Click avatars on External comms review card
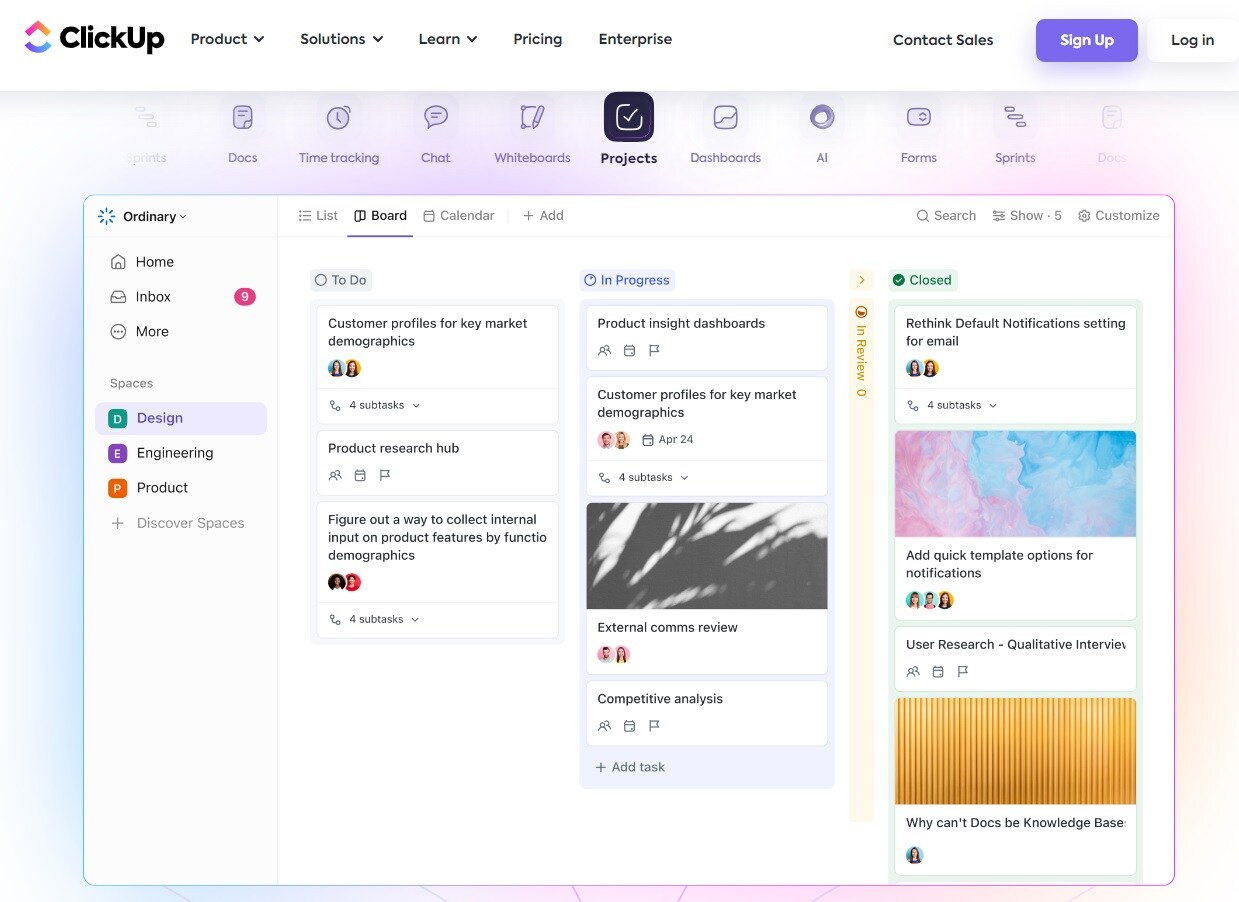1239x902 pixels. (x=614, y=655)
